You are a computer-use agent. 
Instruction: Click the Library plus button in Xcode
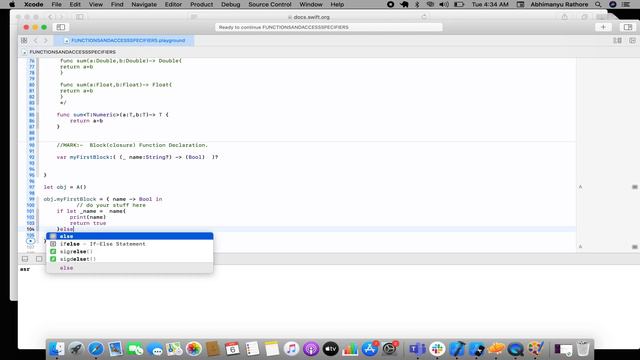pos(603,27)
